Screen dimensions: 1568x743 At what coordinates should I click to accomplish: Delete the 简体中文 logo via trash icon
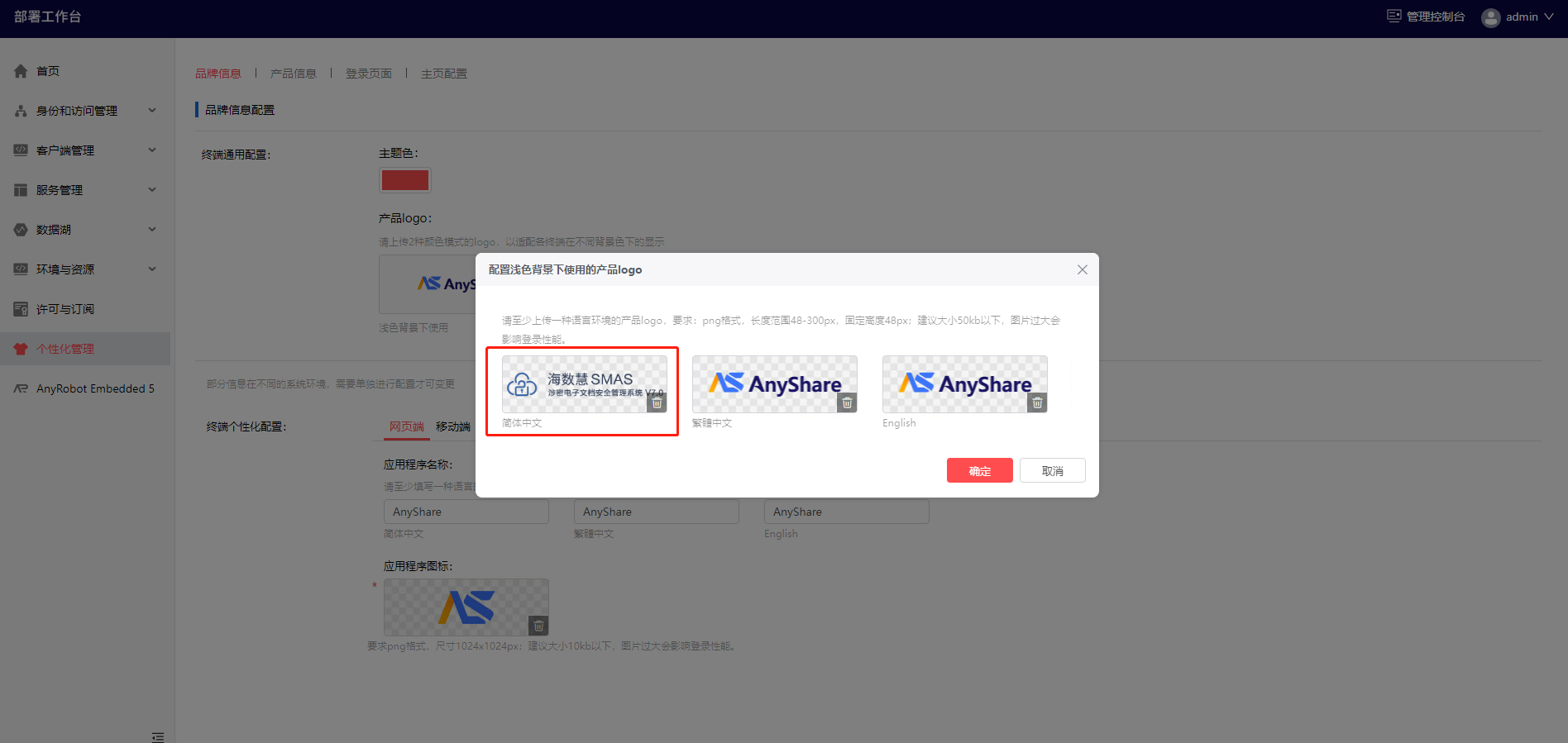[x=657, y=402]
